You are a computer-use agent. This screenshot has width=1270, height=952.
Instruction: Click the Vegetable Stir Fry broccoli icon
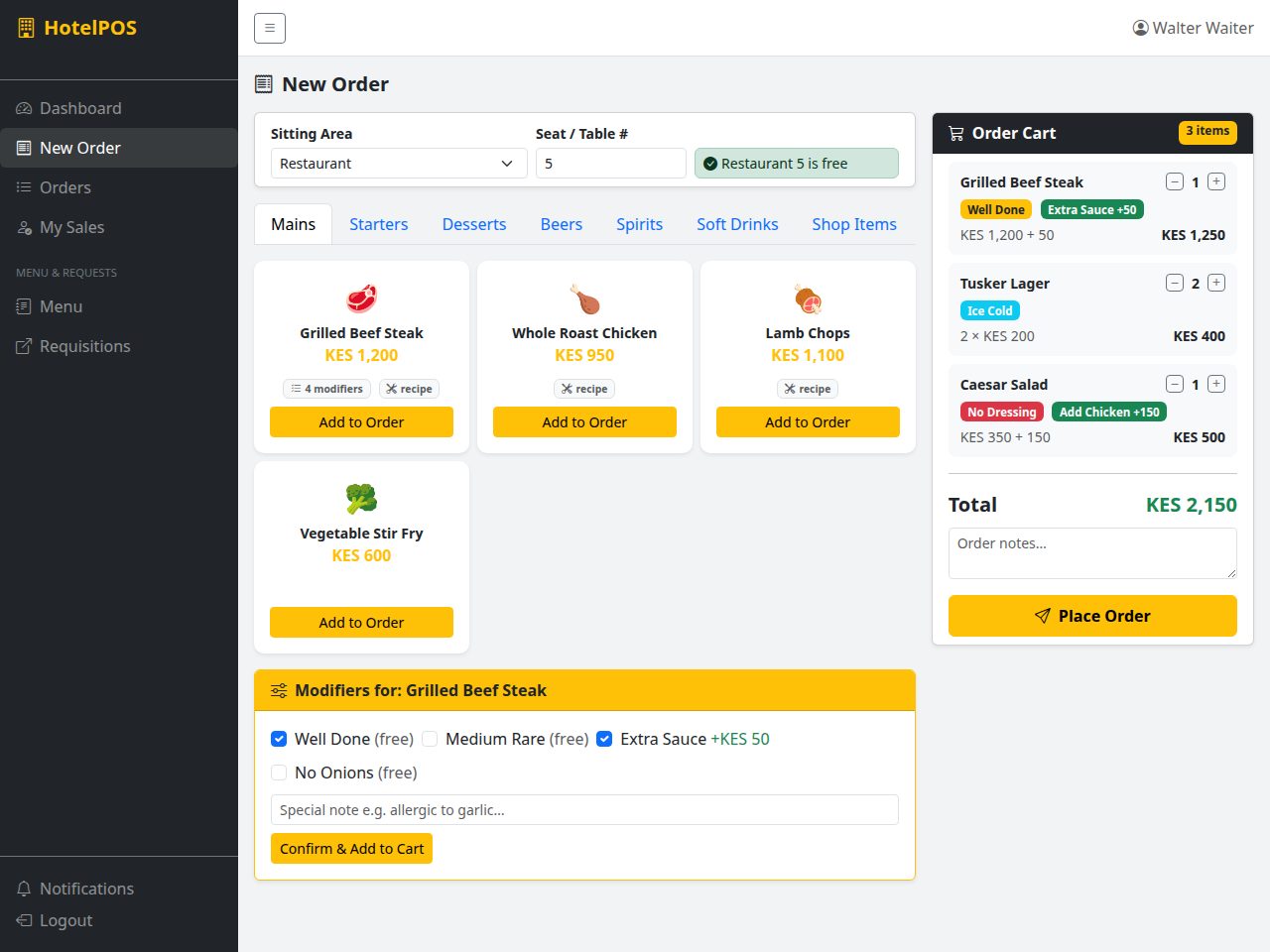tap(361, 499)
